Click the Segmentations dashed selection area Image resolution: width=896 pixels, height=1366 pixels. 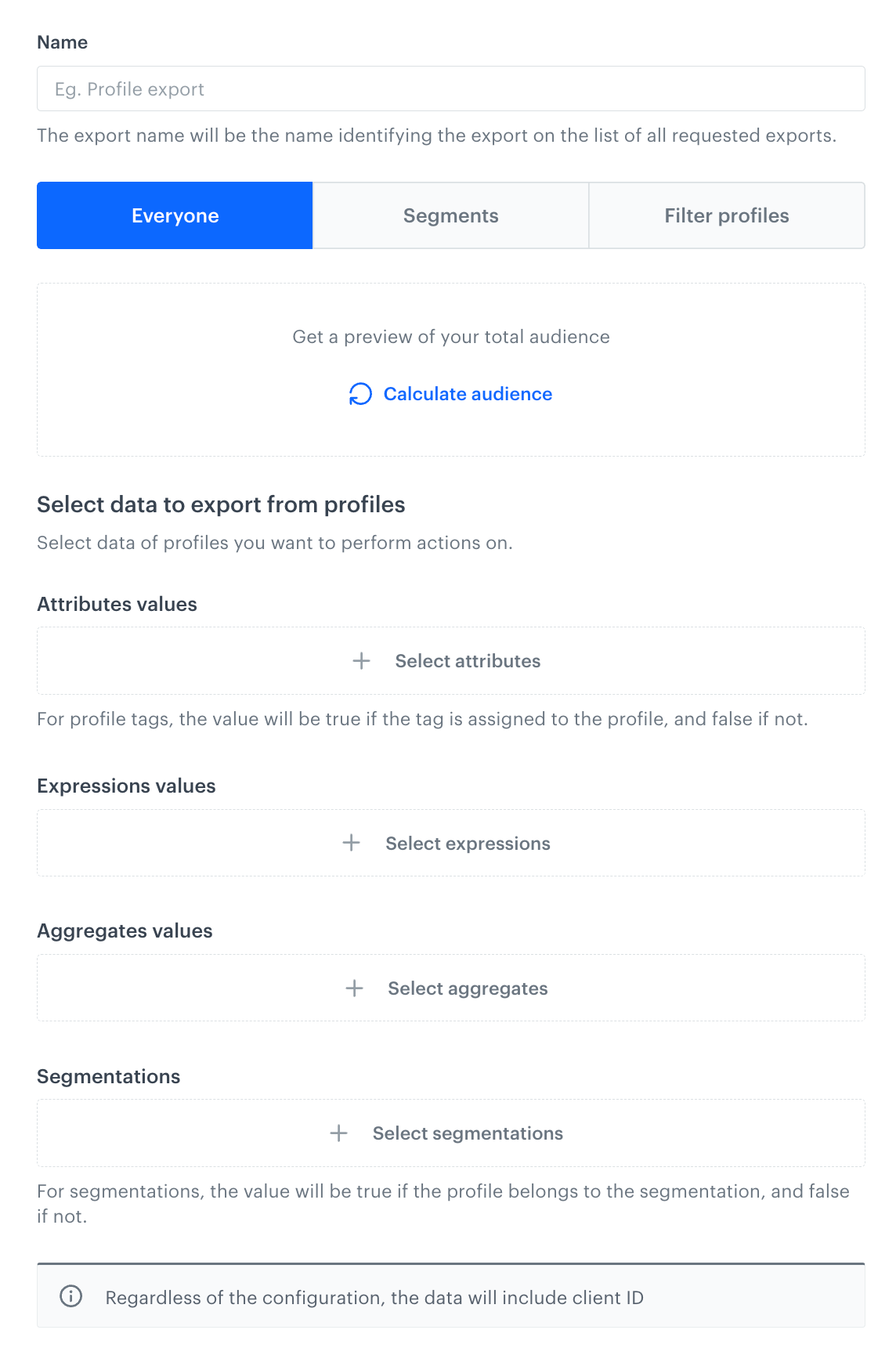tap(451, 1133)
